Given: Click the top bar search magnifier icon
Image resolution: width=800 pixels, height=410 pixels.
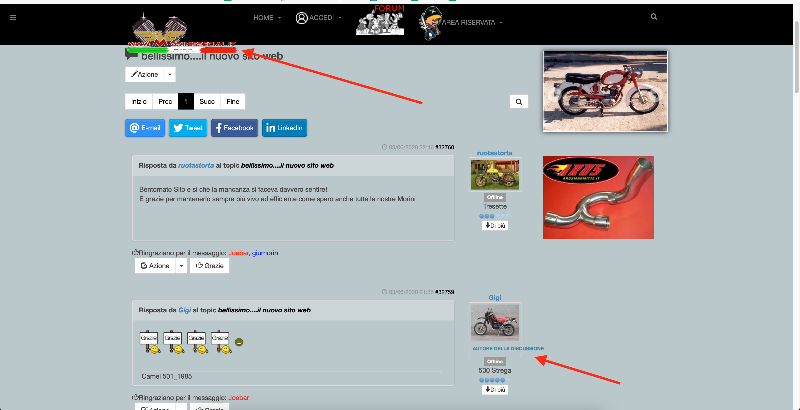Looking at the screenshot, I should 654,18.
